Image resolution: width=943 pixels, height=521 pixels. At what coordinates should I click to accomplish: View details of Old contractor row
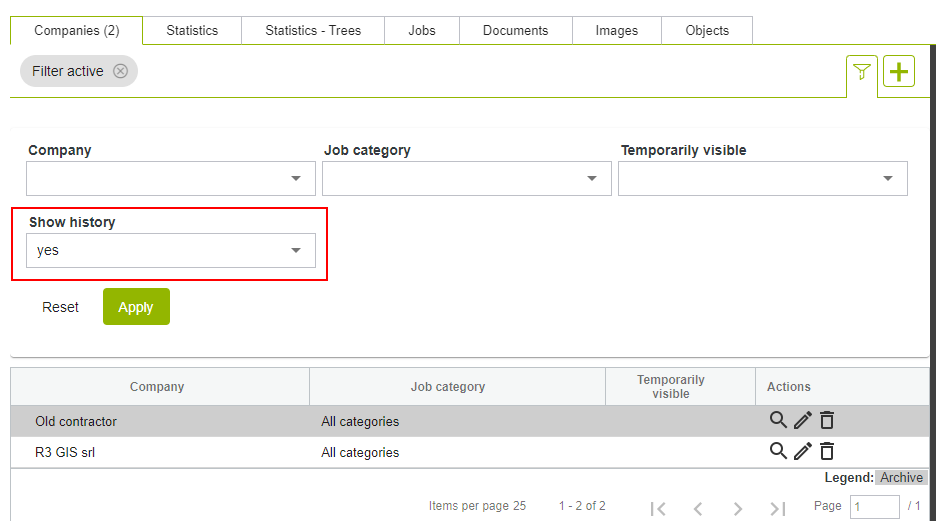(778, 421)
